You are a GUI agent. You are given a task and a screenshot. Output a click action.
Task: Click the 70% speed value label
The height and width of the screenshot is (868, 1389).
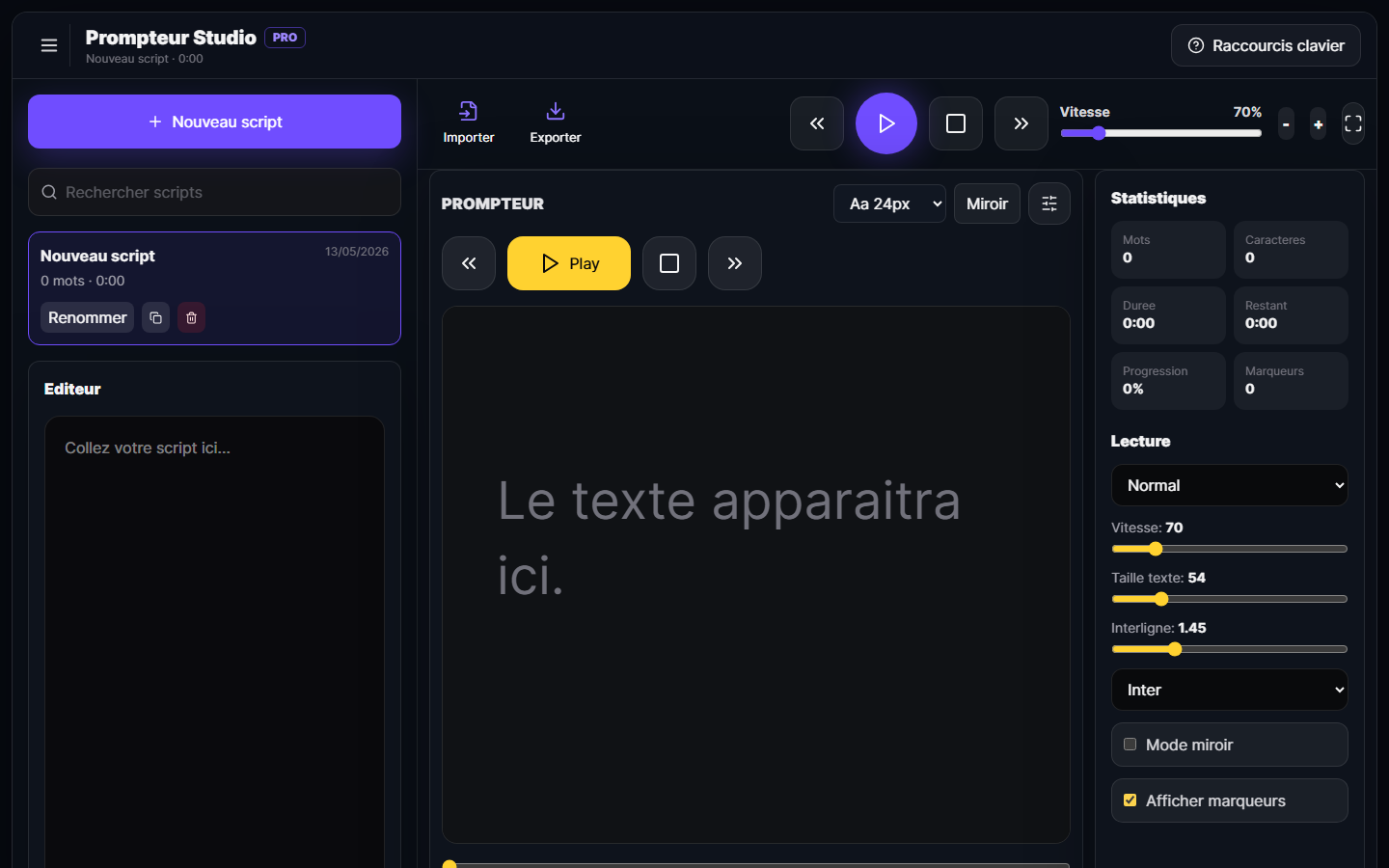click(1247, 112)
